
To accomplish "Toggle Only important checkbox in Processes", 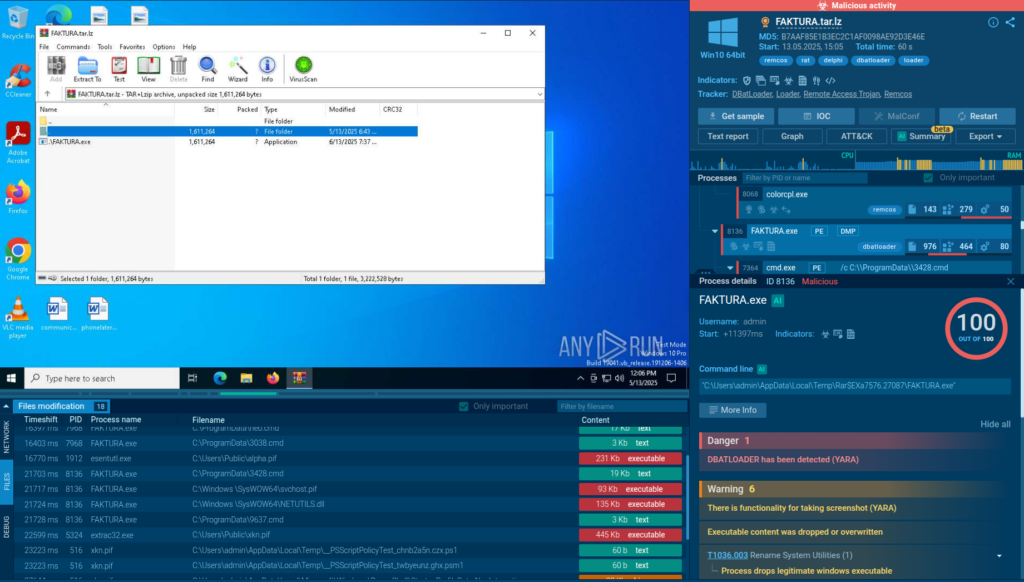I will pyautogui.click(x=930, y=178).
